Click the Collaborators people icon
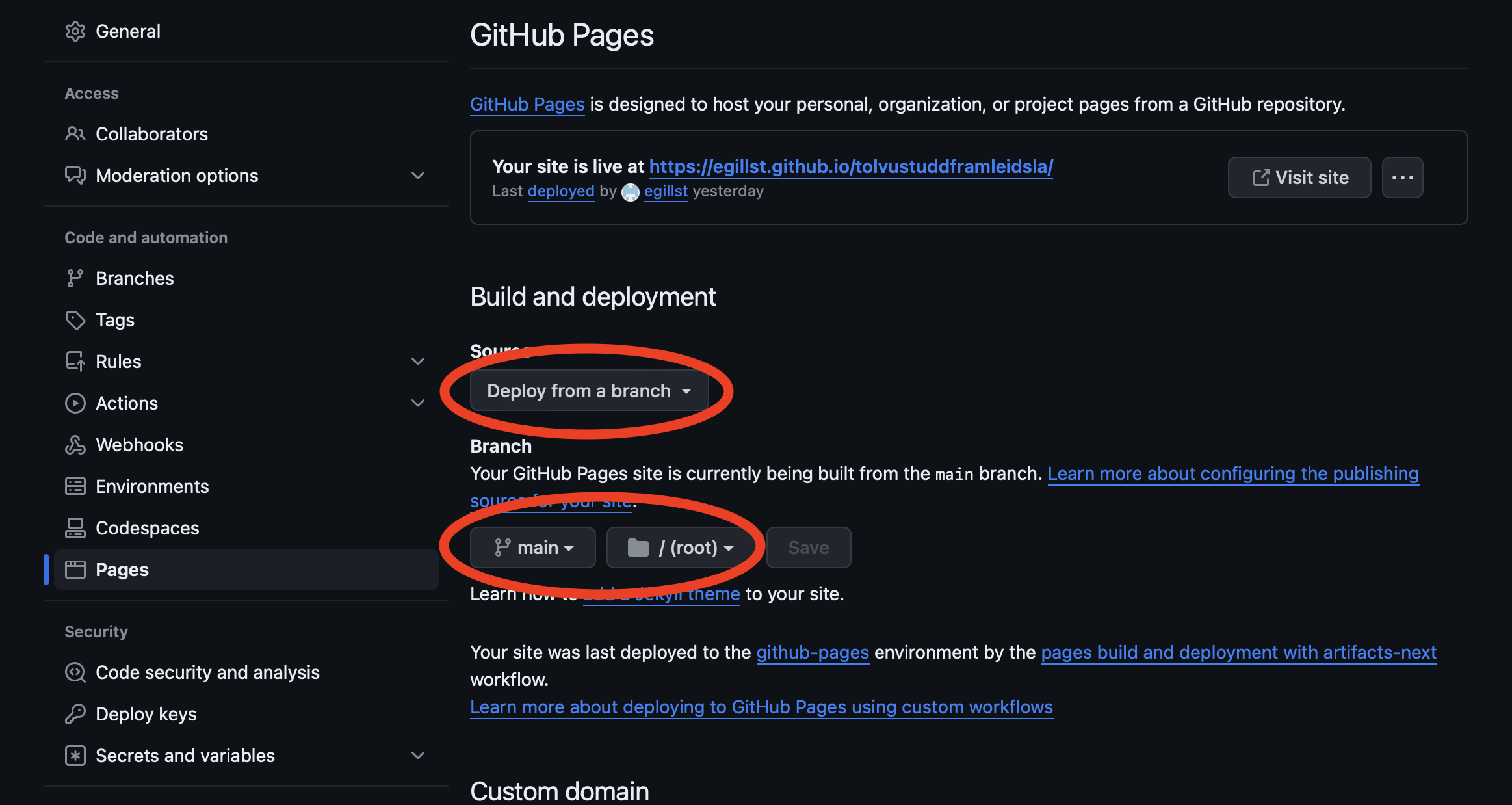Screen dimensions: 1512x805 pyautogui.click(x=75, y=134)
